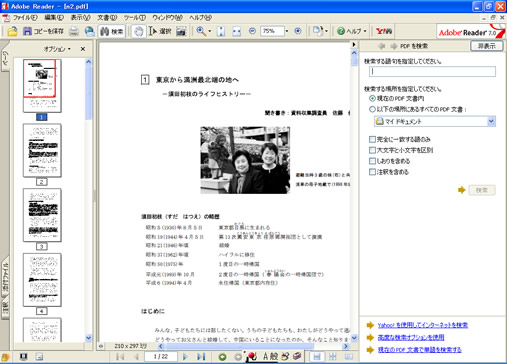Check the include comments option
The width and height of the screenshot is (507, 364).
372,172
